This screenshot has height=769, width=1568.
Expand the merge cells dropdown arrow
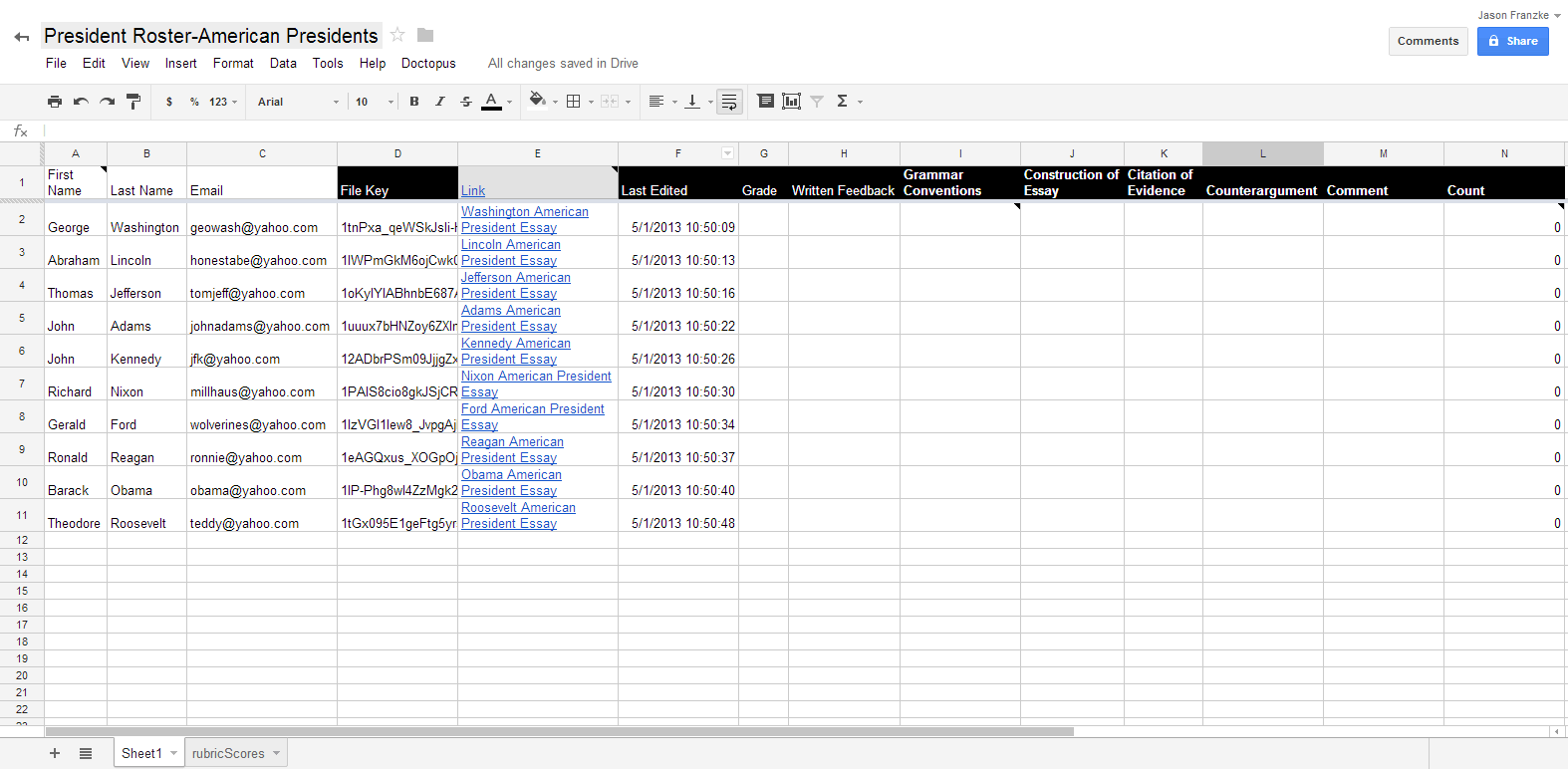tap(628, 102)
